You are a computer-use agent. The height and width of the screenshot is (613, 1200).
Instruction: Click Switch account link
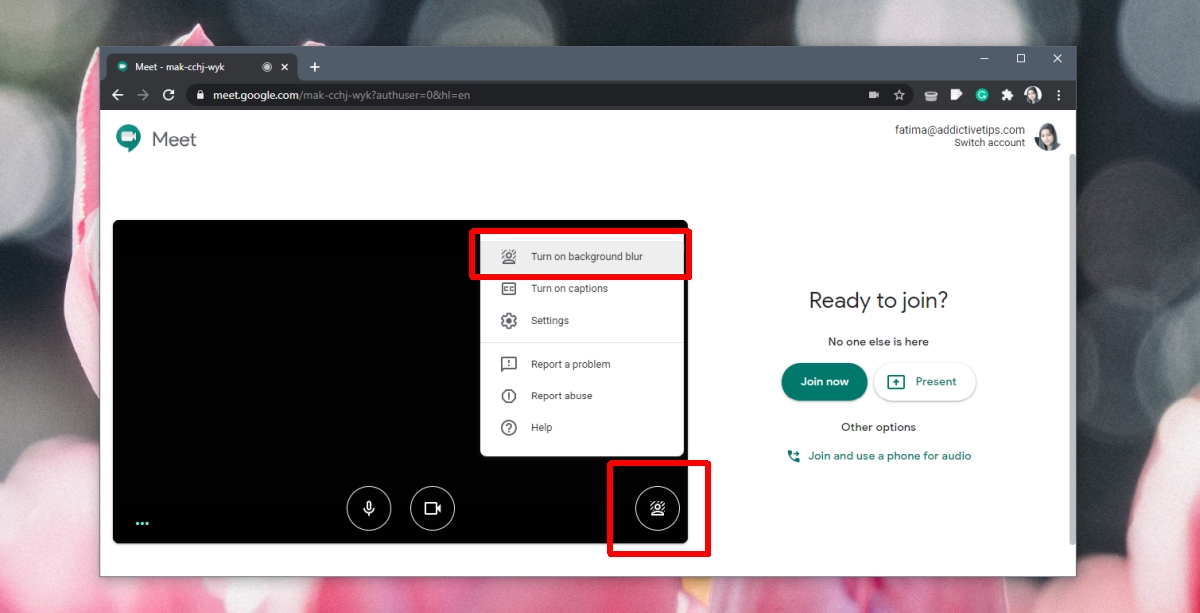[x=989, y=143]
